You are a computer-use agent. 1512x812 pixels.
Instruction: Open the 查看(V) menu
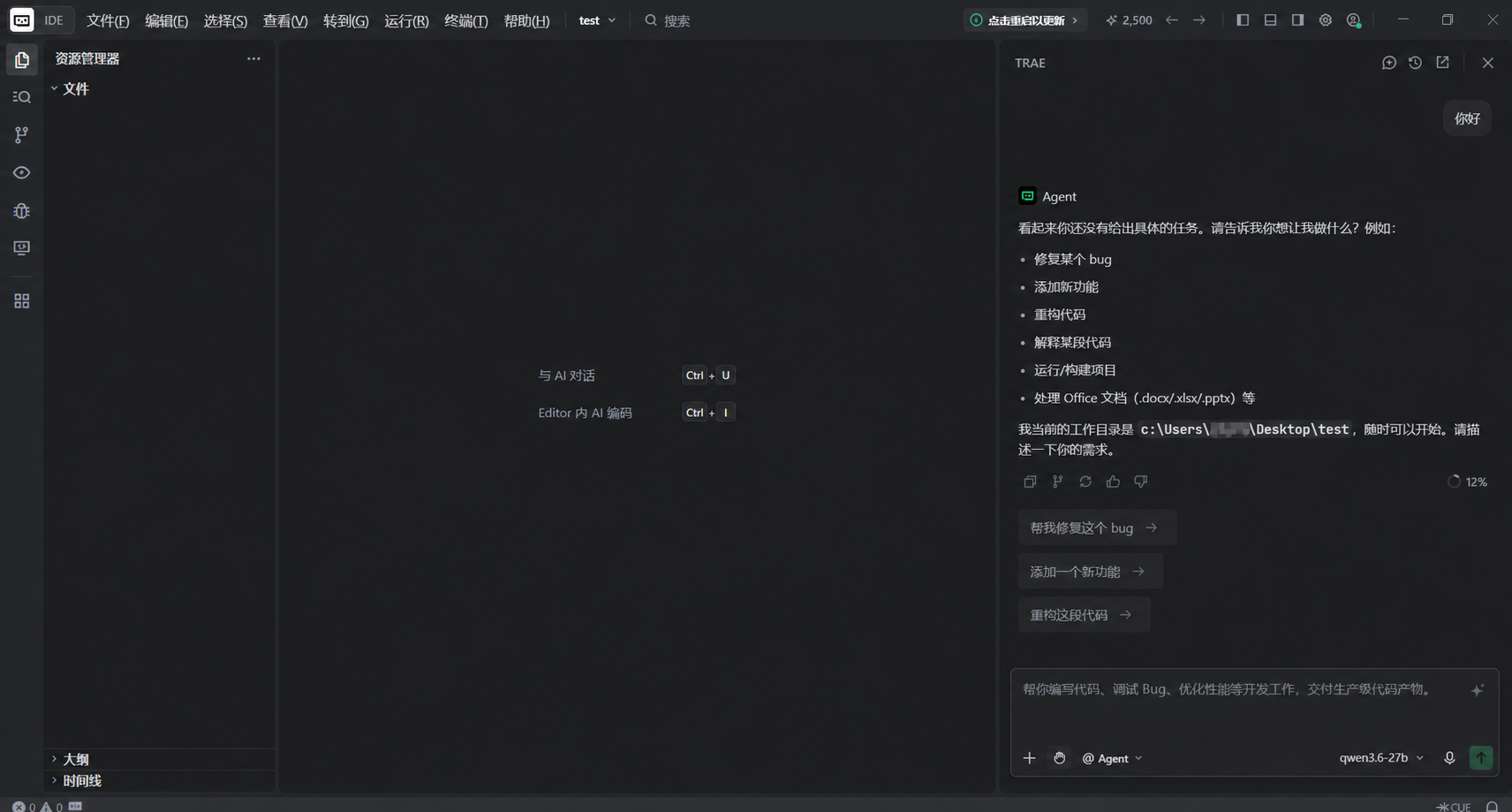coord(285,20)
